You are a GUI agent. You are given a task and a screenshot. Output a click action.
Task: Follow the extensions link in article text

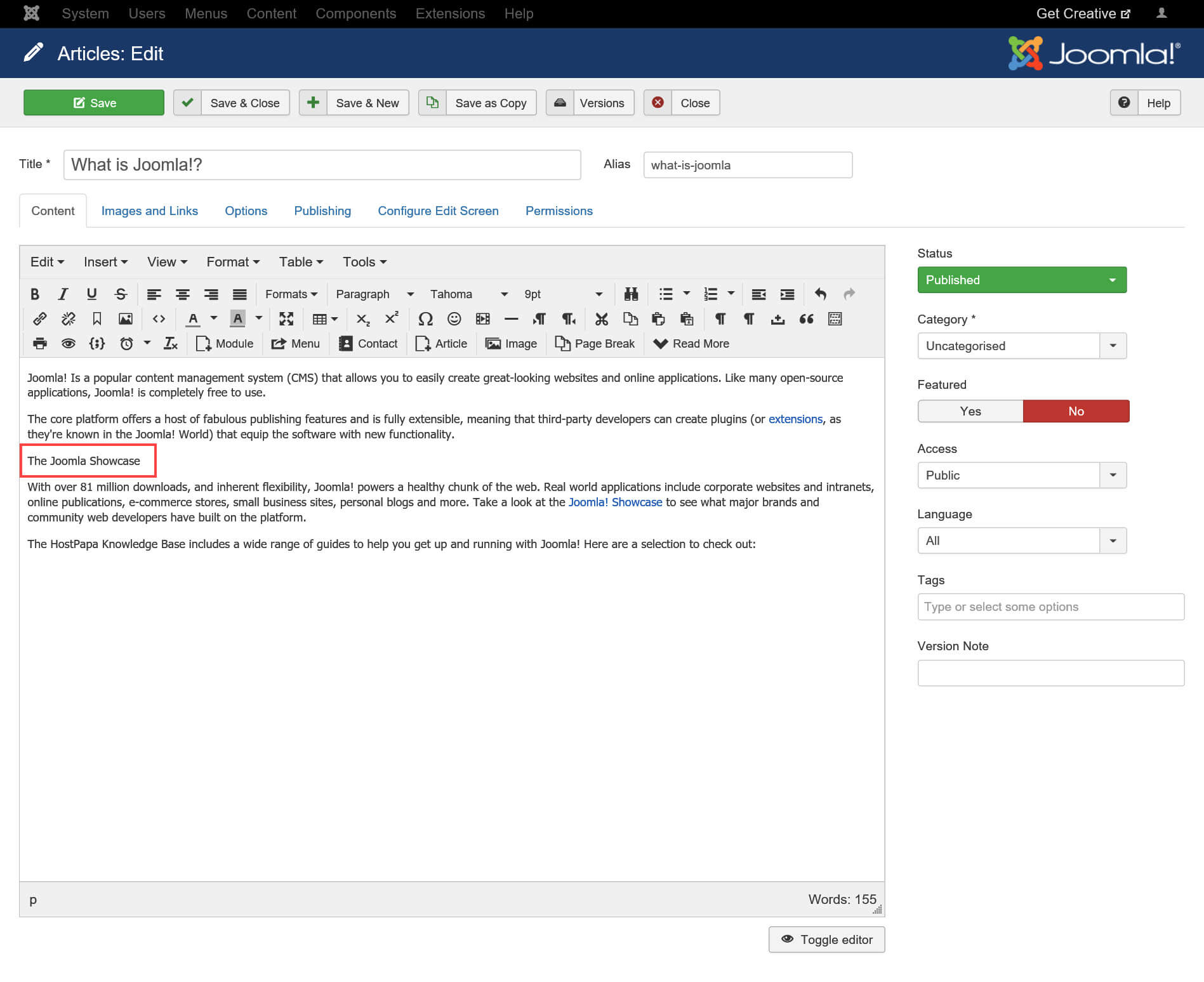pos(795,419)
